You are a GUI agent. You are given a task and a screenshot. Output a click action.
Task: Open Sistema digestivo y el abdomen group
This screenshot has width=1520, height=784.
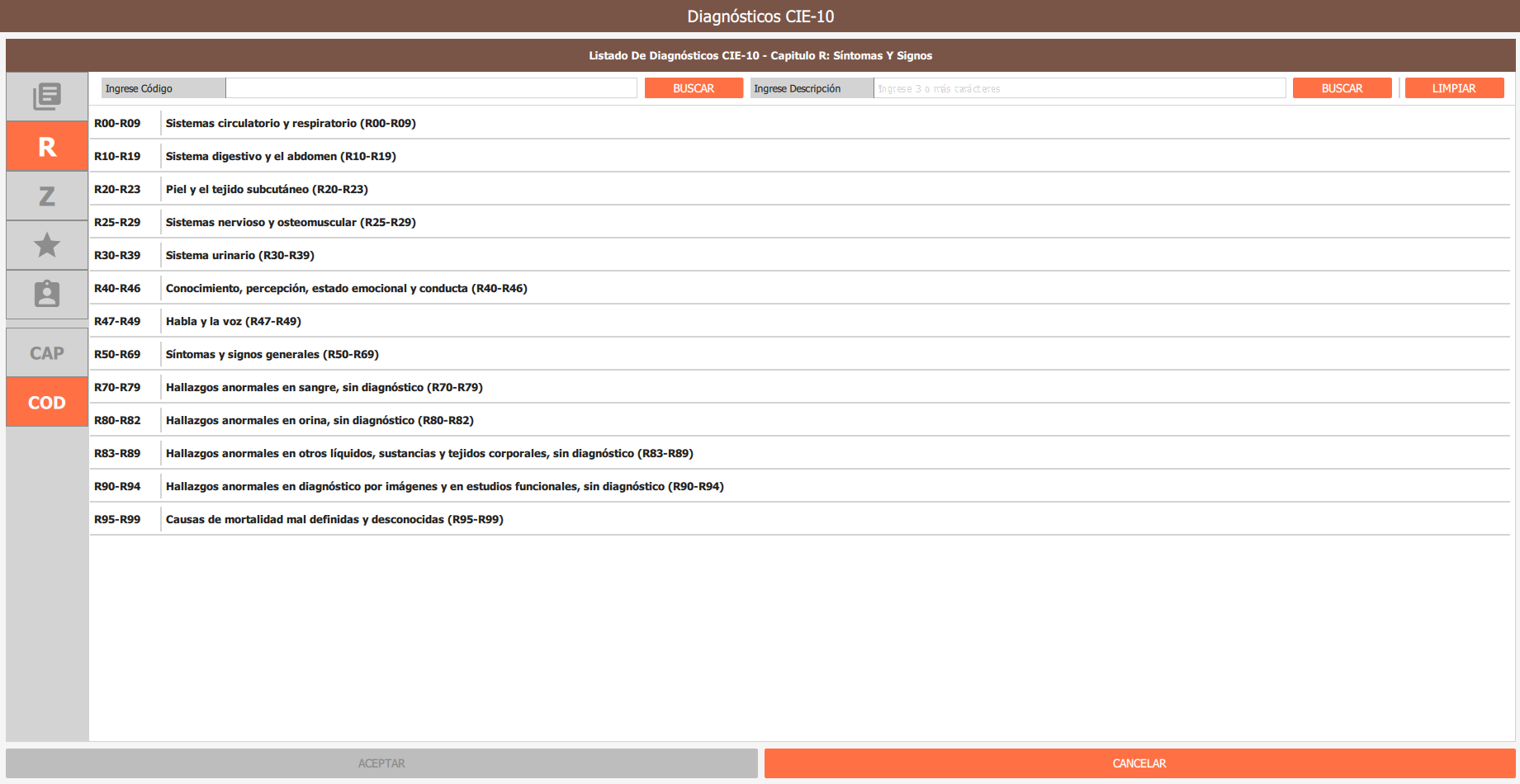point(281,156)
